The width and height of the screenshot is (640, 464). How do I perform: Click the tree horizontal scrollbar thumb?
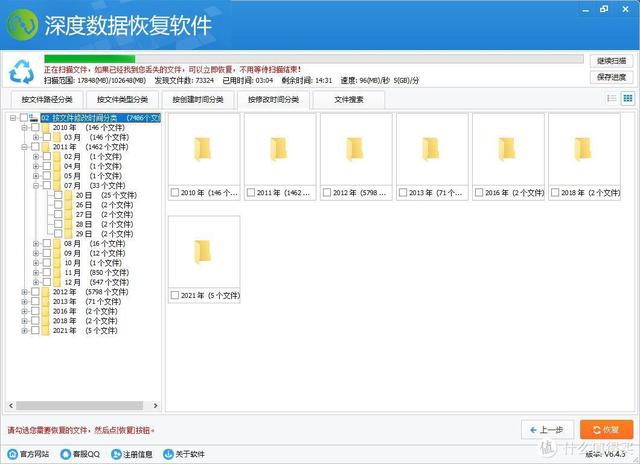tap(80, 406)
